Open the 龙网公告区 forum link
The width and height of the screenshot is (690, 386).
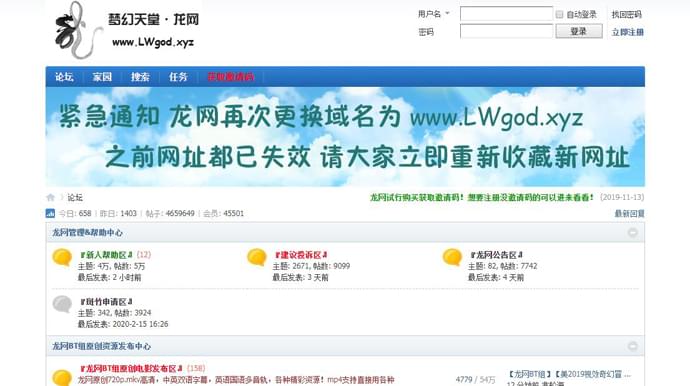click(496, 255)
